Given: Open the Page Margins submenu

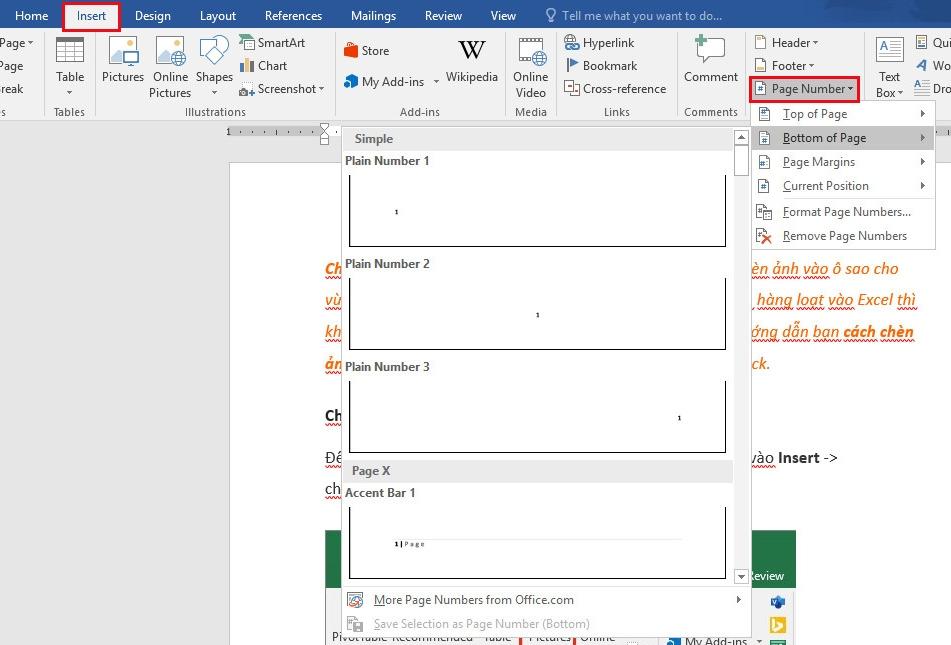Looking at the screenshot, I should (844, 162).
